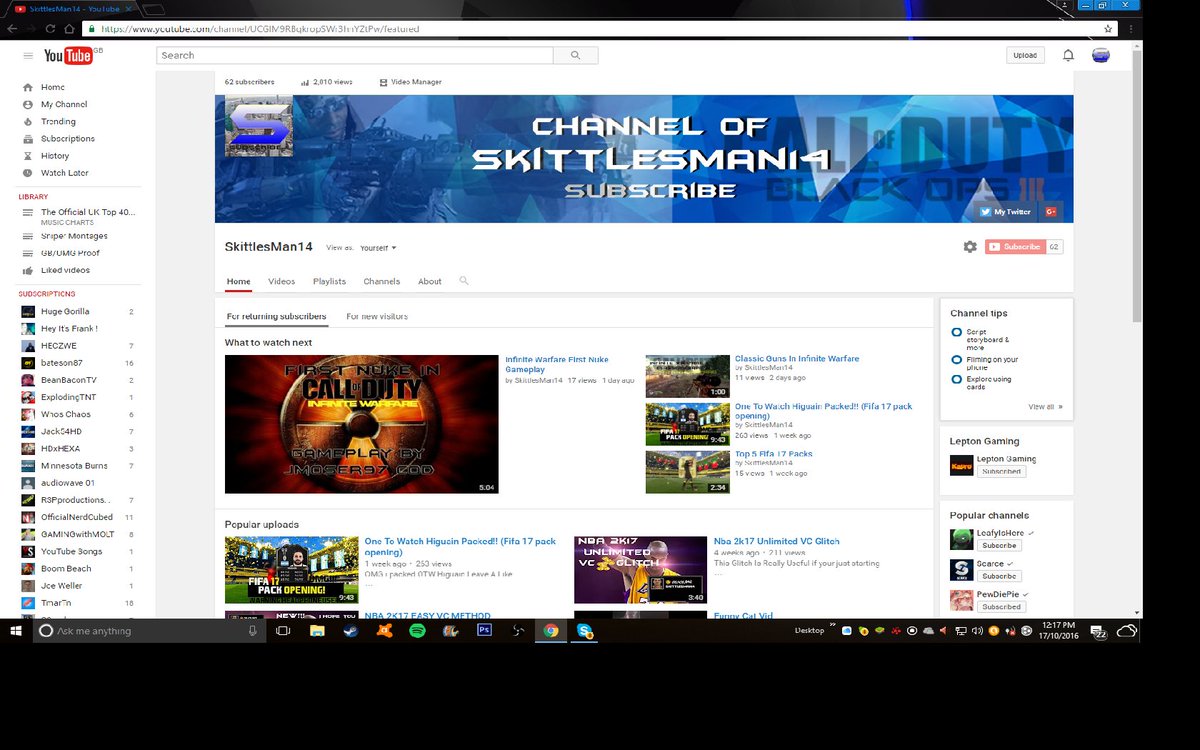Switch to the Playlists tab
1200x750 pixels.
click(x=329, y=281)
